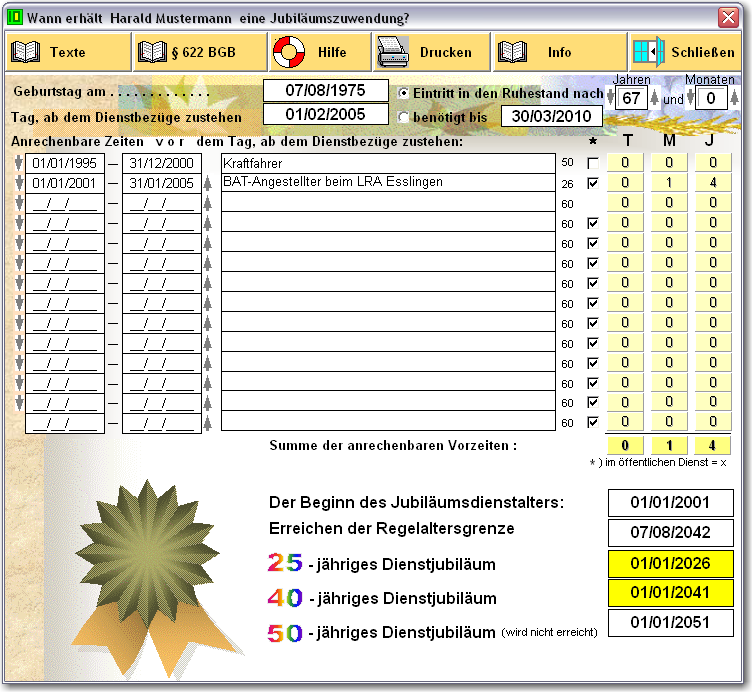Screen dimensions: 752x692
Task: Click the start date field 01/01/1995
Action: tap(65, 163)
